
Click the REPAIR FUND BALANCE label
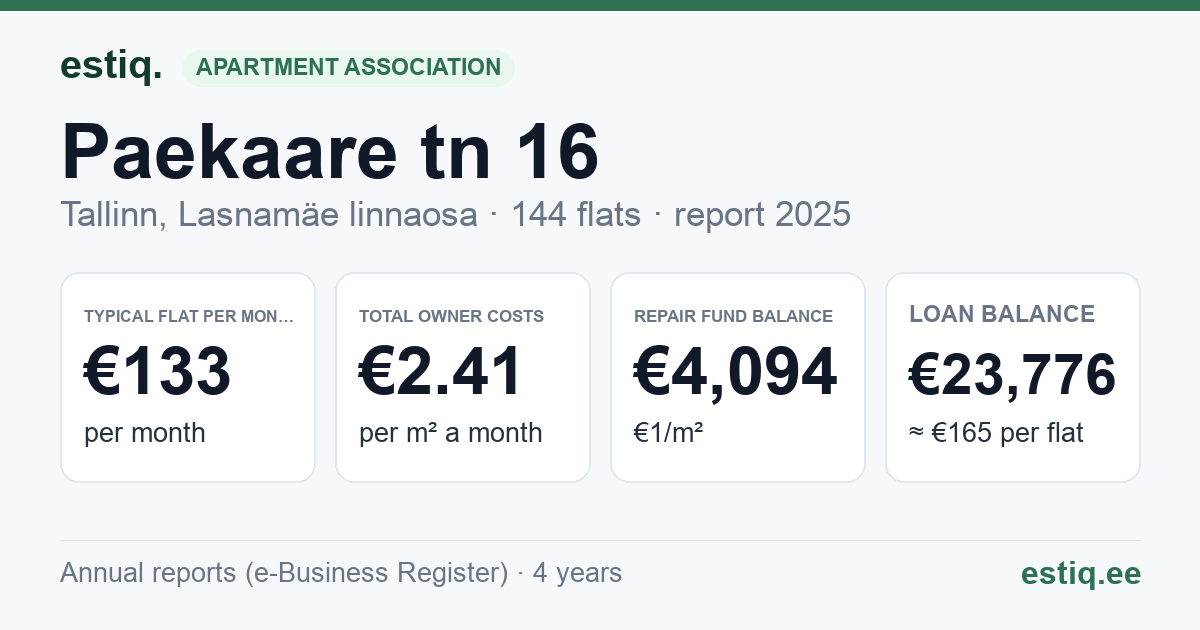[x=733, y=316]
